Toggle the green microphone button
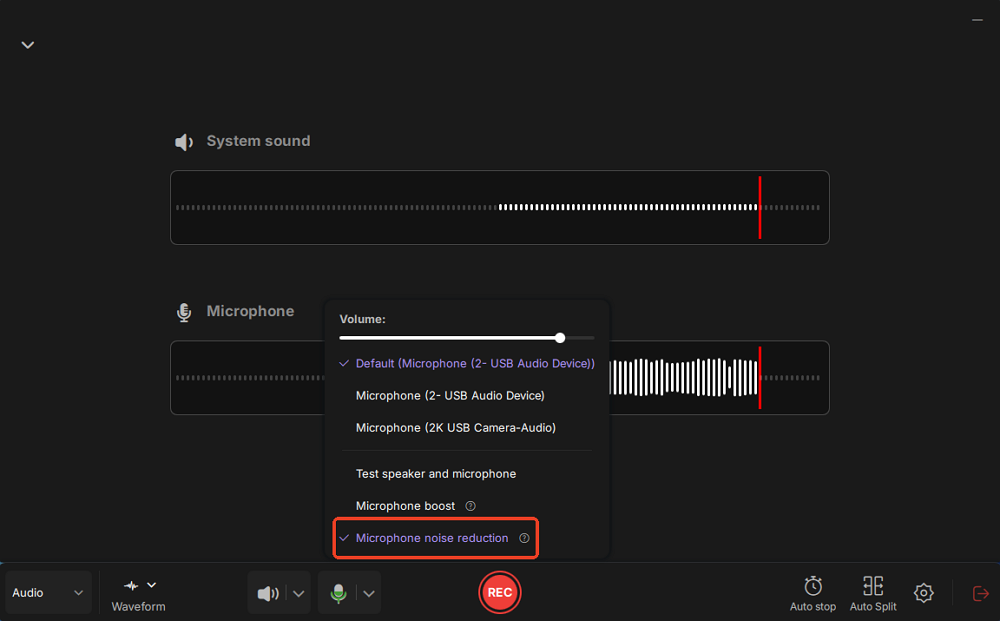This screenshot has width=1000, height=621. coord(339,594)
